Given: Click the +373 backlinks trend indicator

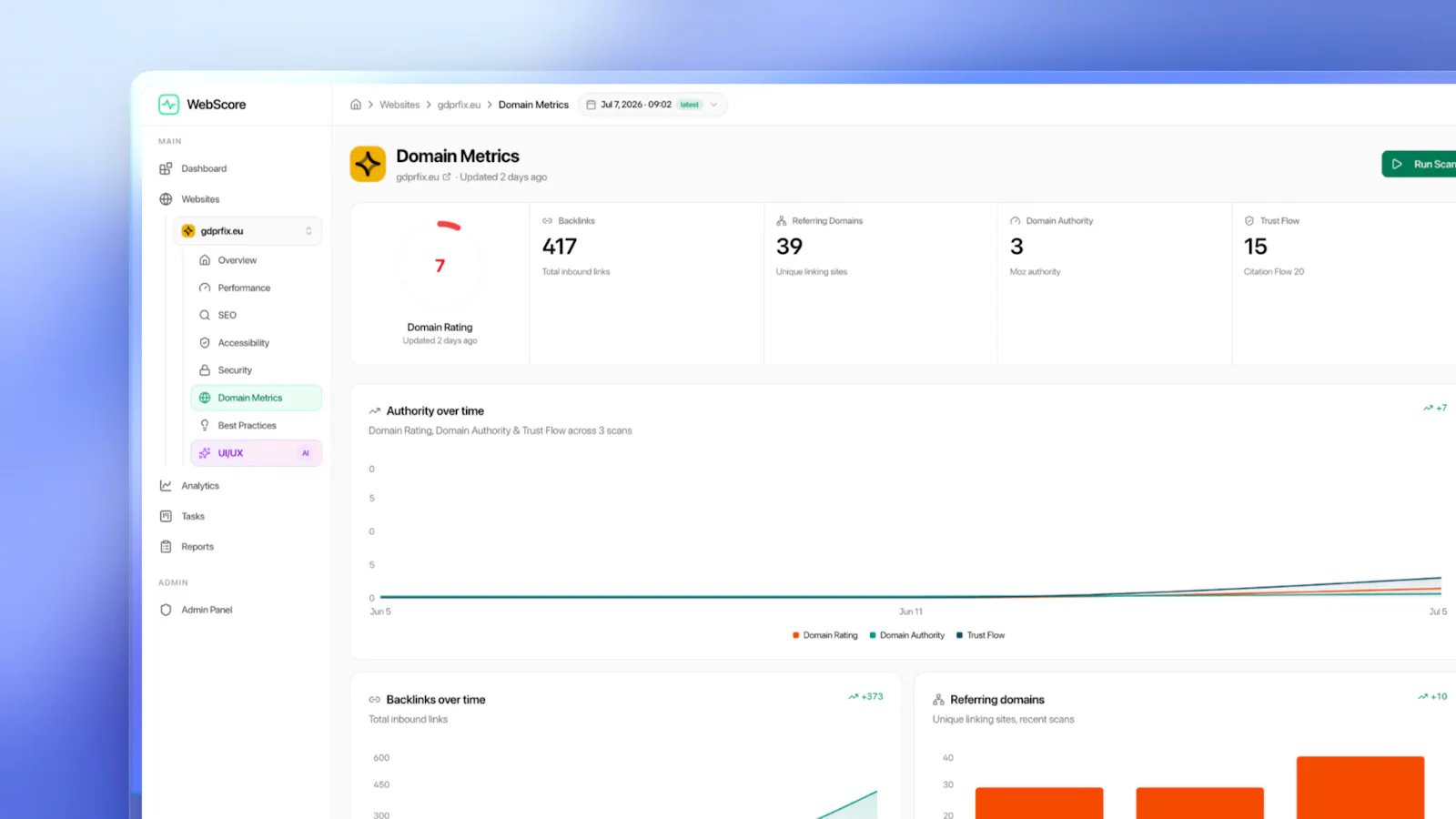Looking at the screenshot, I should tap(865, 696).
